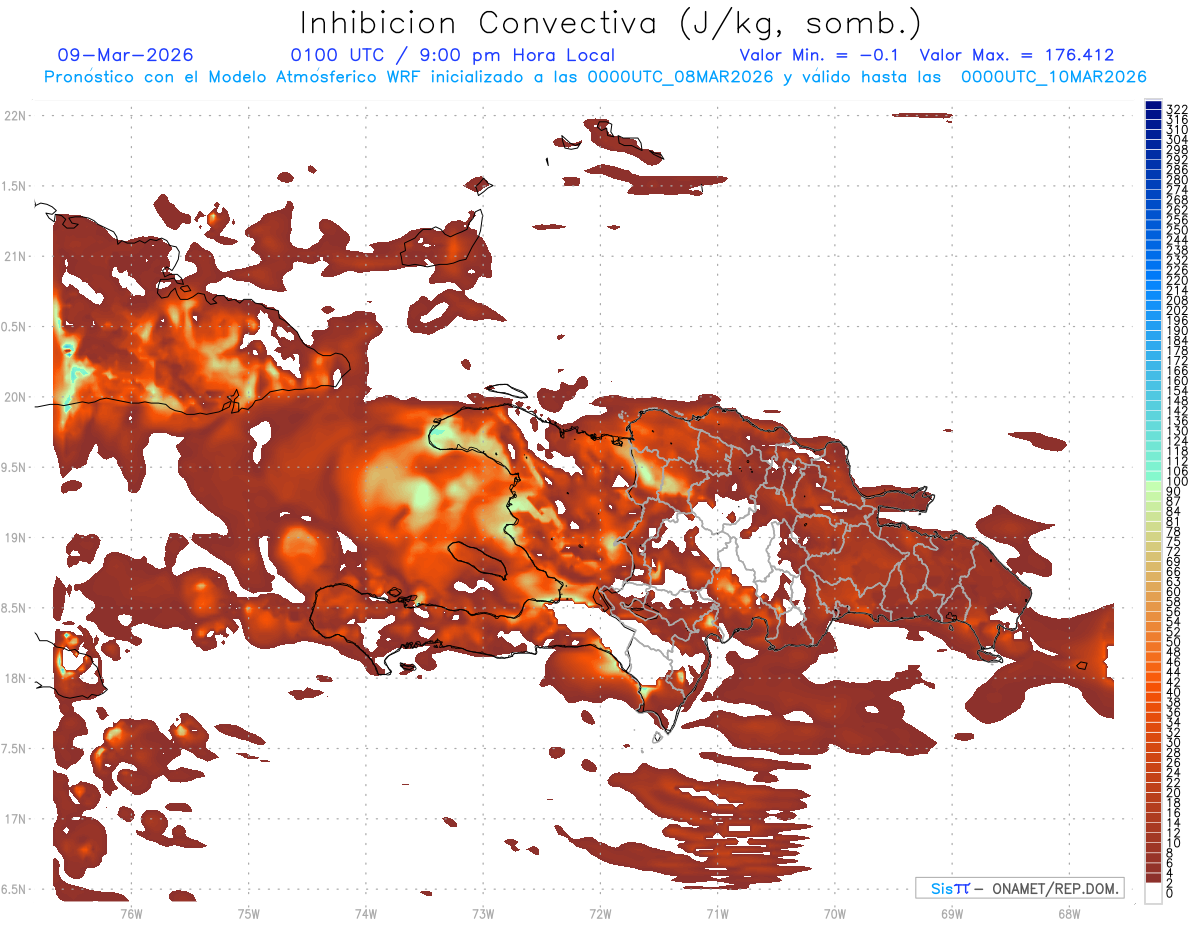The height and width of the screenshot is (927, 1200).
Task: Click the '19N' latitude label
Action: (17, 537)
